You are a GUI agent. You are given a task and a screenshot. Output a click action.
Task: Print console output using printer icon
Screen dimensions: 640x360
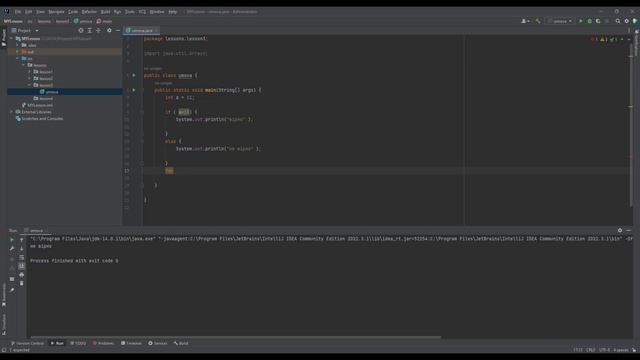pyautogui.click(x=22, y=275)
